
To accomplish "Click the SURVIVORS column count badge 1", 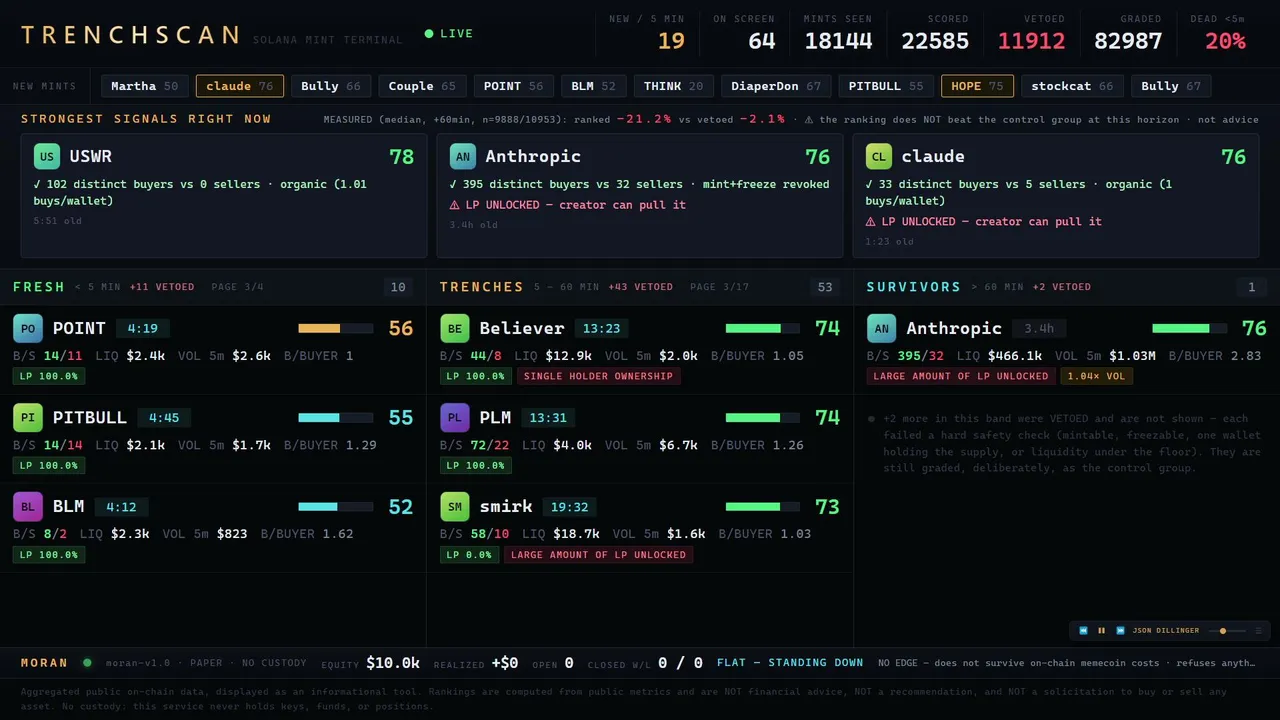I will coord(1251,287).
